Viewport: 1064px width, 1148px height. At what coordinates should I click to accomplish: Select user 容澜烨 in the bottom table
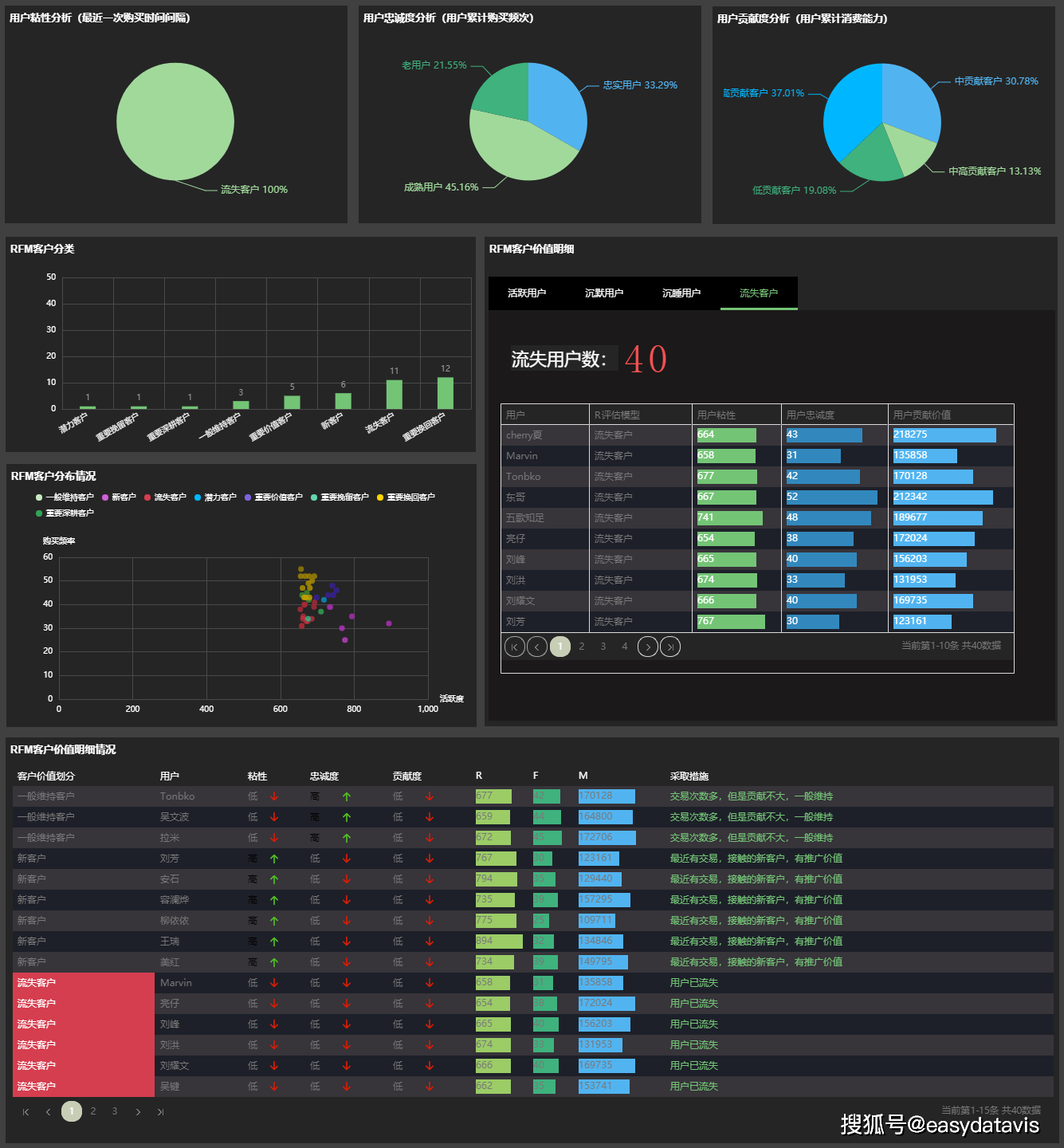tap(175, 900)
